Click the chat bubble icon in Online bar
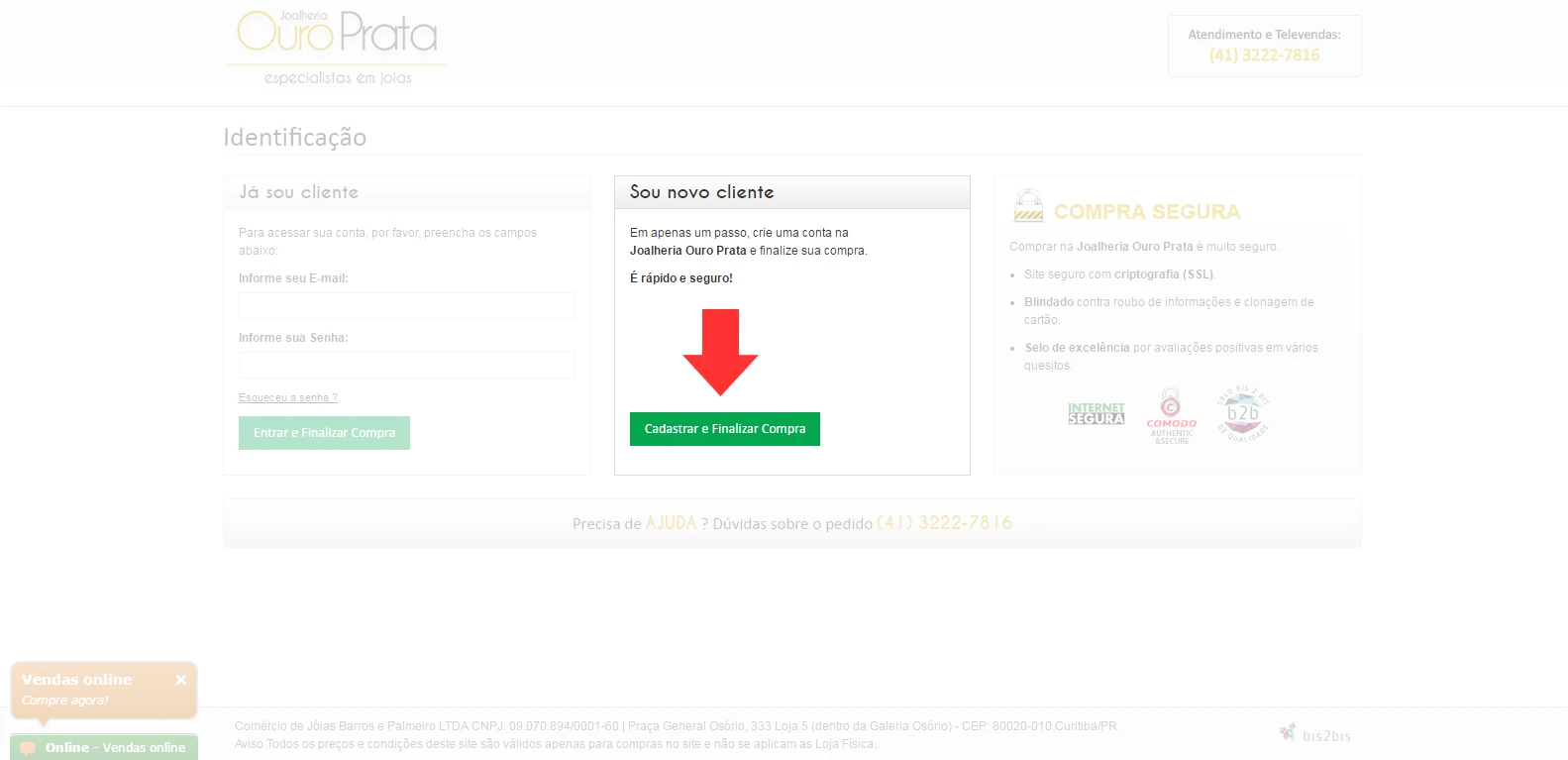 click(28, 748)
